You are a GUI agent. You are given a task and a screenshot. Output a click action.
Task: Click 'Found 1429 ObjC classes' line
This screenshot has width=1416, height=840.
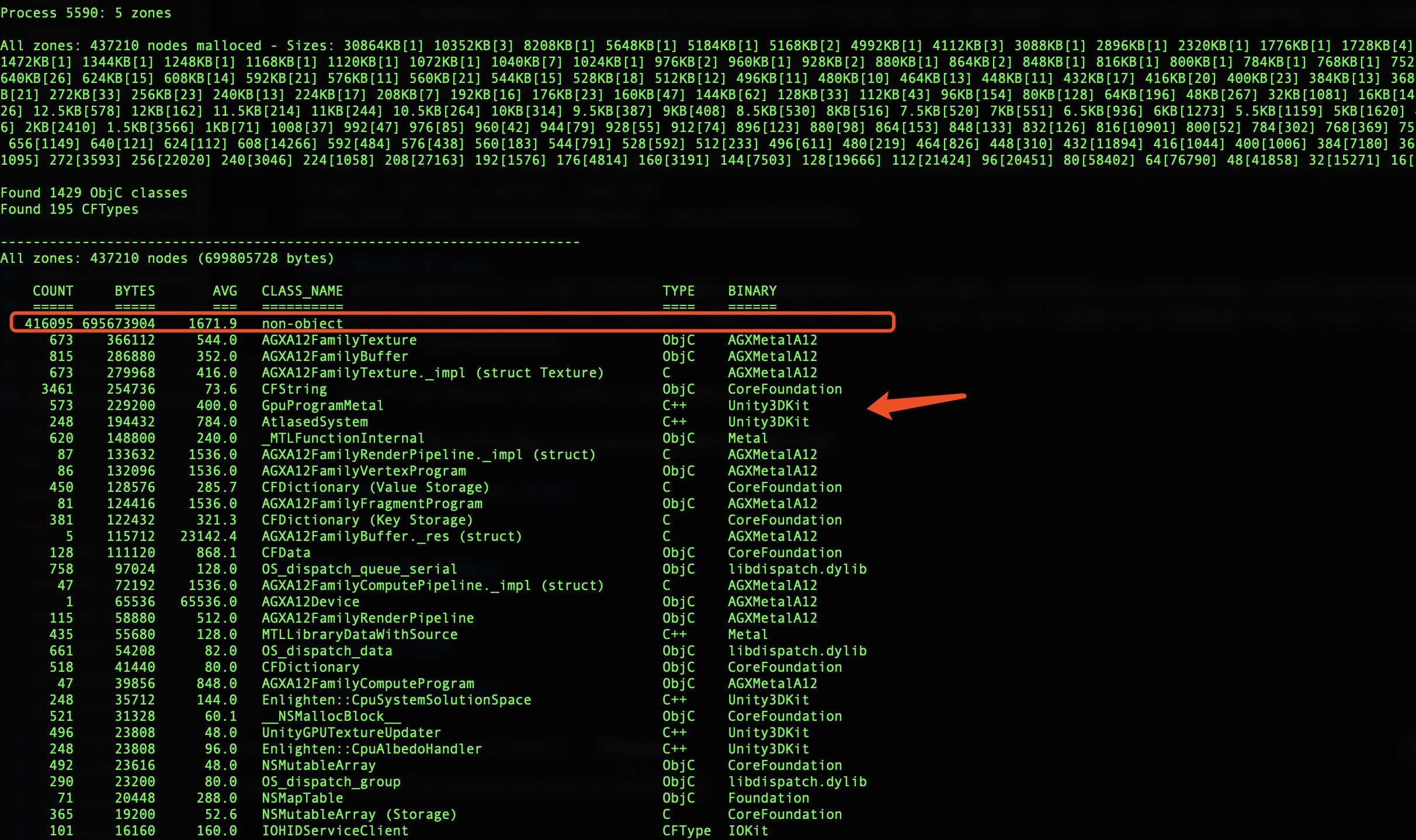pyautogui.click(x=94, y=193)
